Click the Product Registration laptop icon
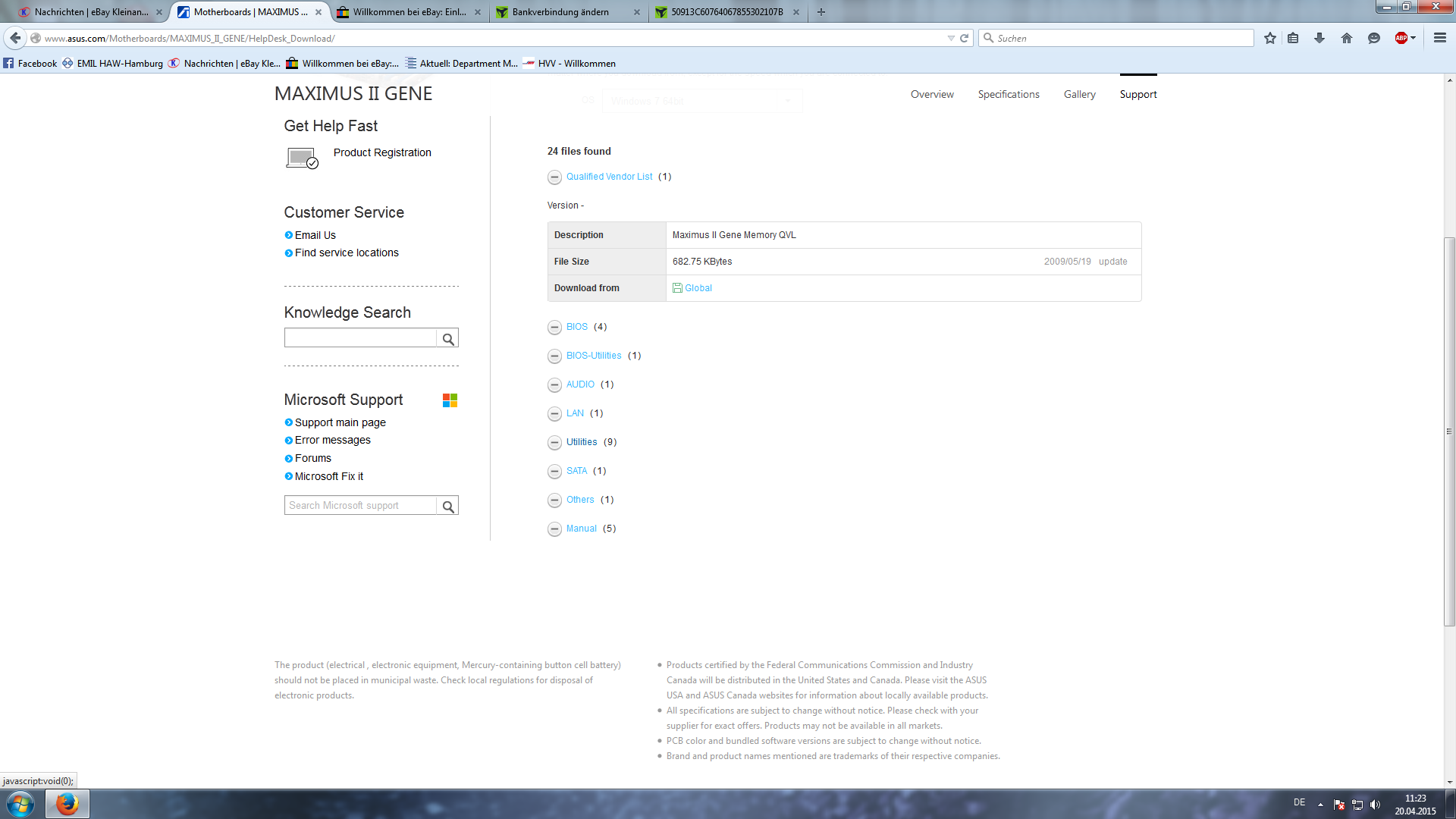The image size is (1456, 819). (302, 158)
